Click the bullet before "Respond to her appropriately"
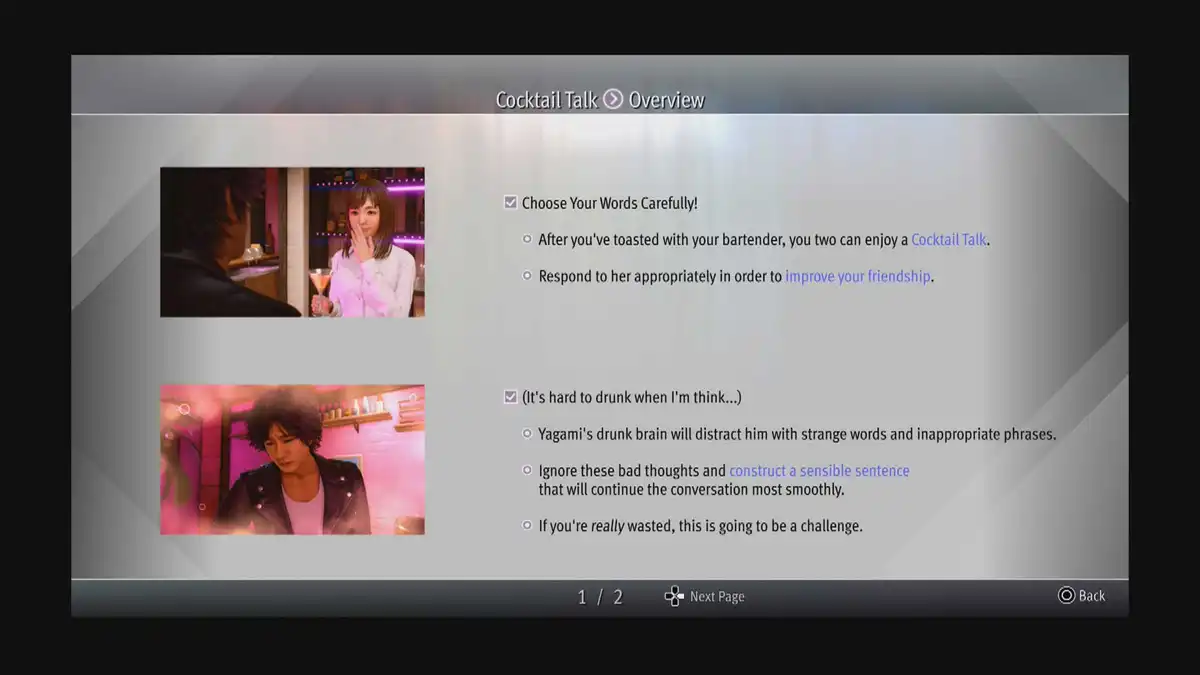 pos(527,276)
